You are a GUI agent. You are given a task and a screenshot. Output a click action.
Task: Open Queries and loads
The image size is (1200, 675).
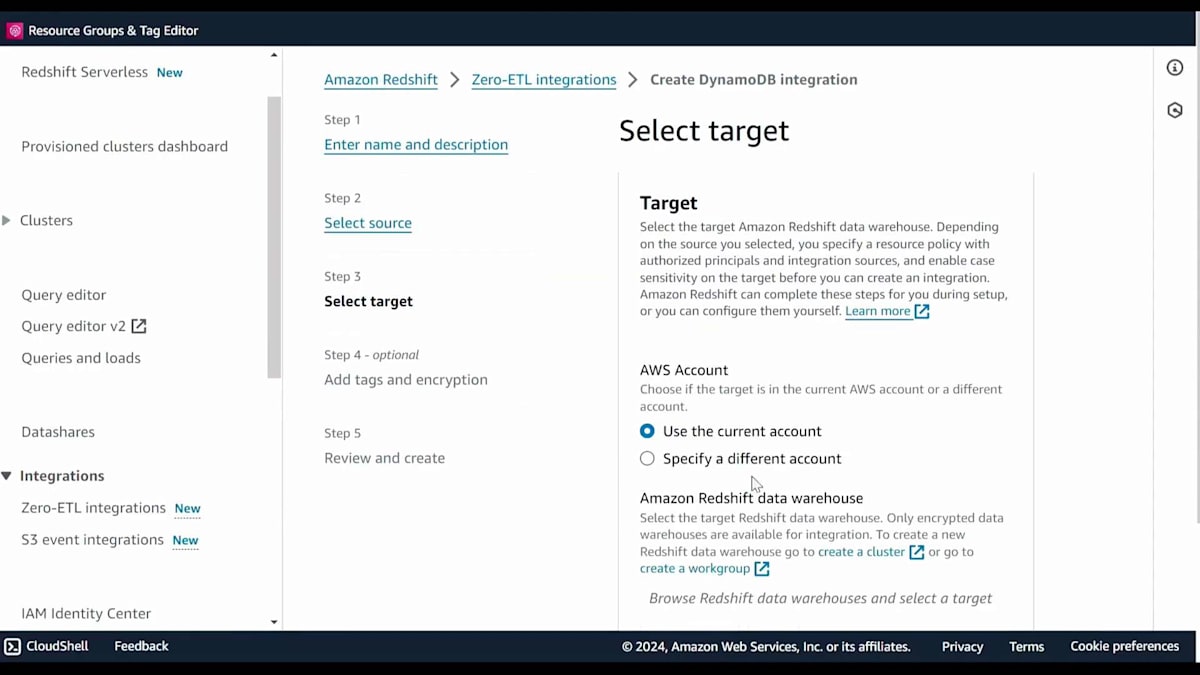tap(81, 358)
